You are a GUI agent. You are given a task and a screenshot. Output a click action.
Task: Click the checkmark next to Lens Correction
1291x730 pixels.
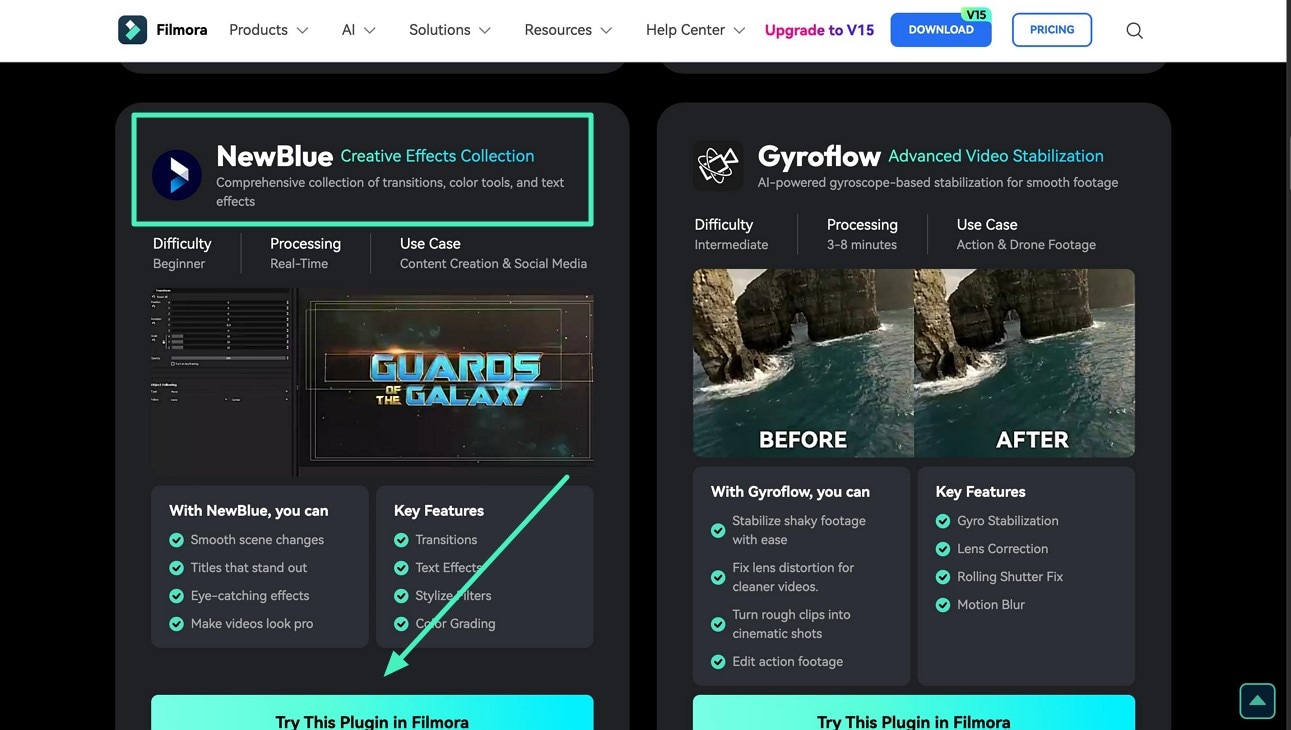pyautogui.click(x=942, y=549)
